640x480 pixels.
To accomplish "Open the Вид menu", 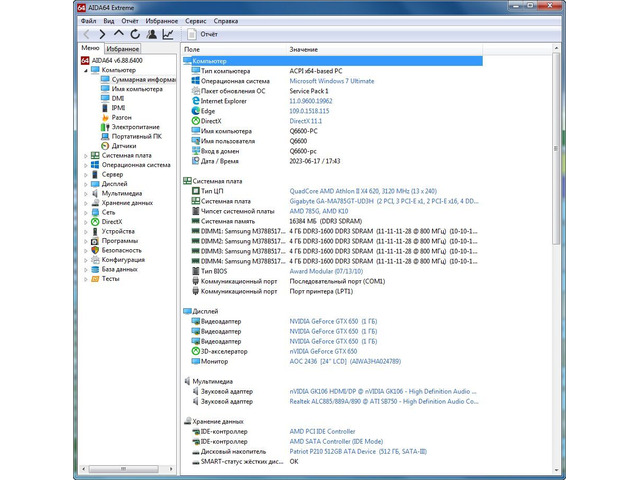I will pos(109,21).
